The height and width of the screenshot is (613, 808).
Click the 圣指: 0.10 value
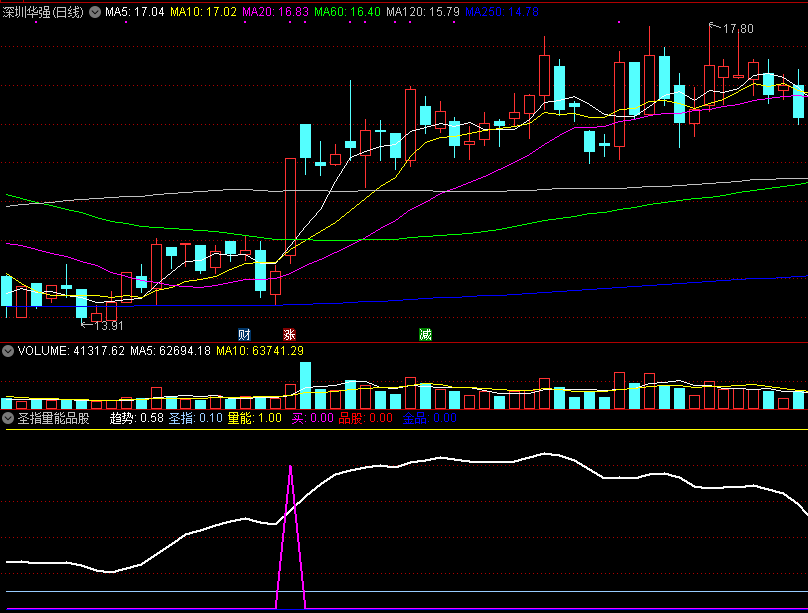(196, 418)
